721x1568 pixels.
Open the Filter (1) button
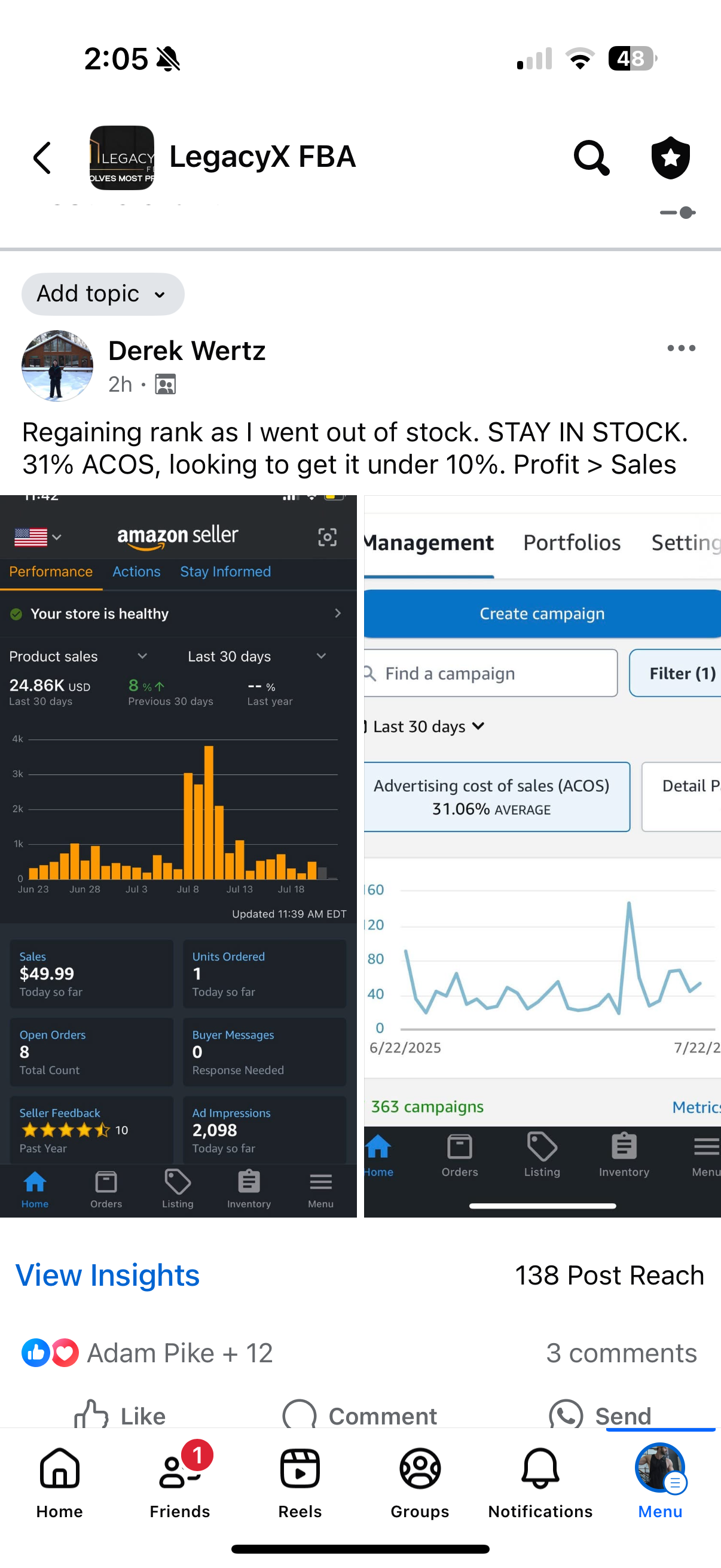tap(676, 673)
